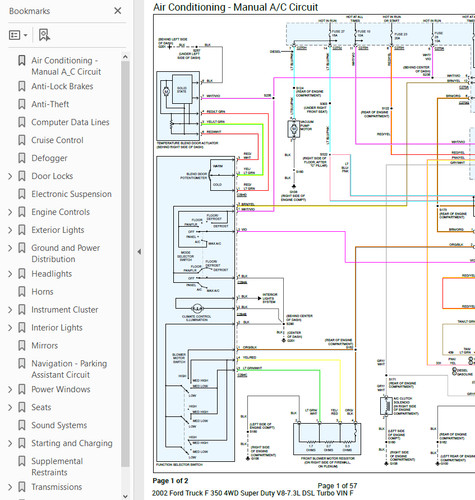Open the Computer Data Lines bookmark
475x500 pixels.
click(x=70, y=122)
